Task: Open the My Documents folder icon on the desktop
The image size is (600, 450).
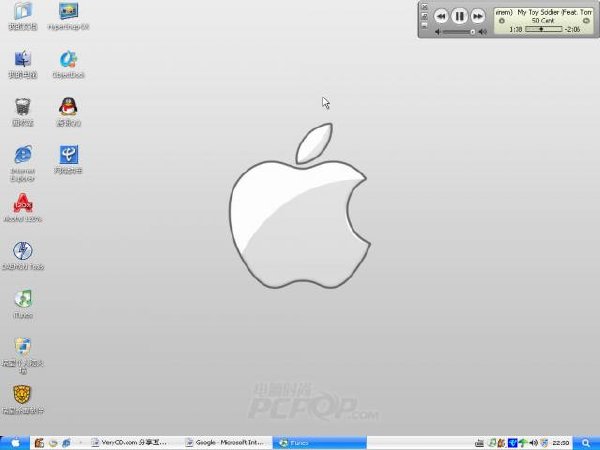Action: click(23, 11)
